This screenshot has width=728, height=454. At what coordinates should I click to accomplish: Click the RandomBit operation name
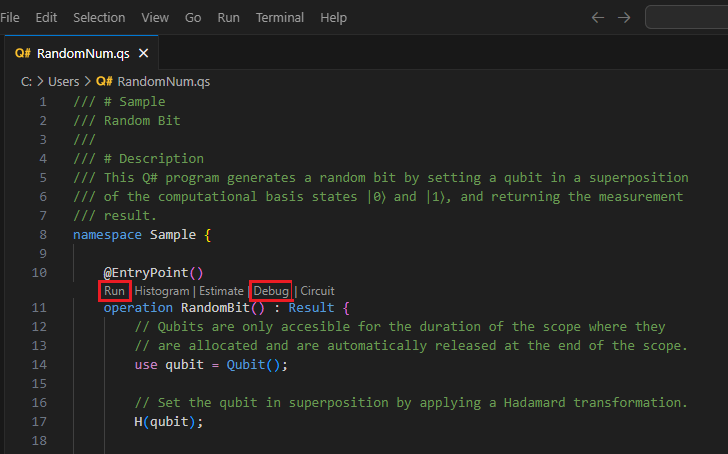[x=215, y=307]
